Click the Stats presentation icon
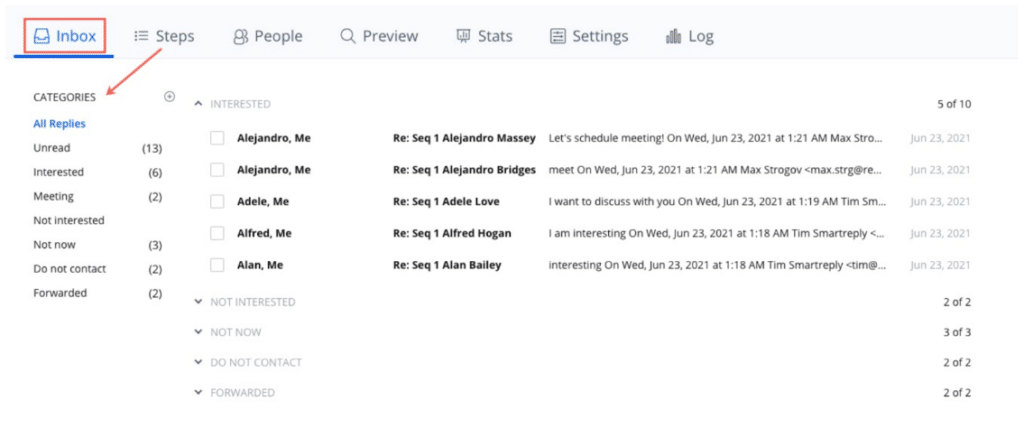1024x438 pixels. click(x=464, y=36)
